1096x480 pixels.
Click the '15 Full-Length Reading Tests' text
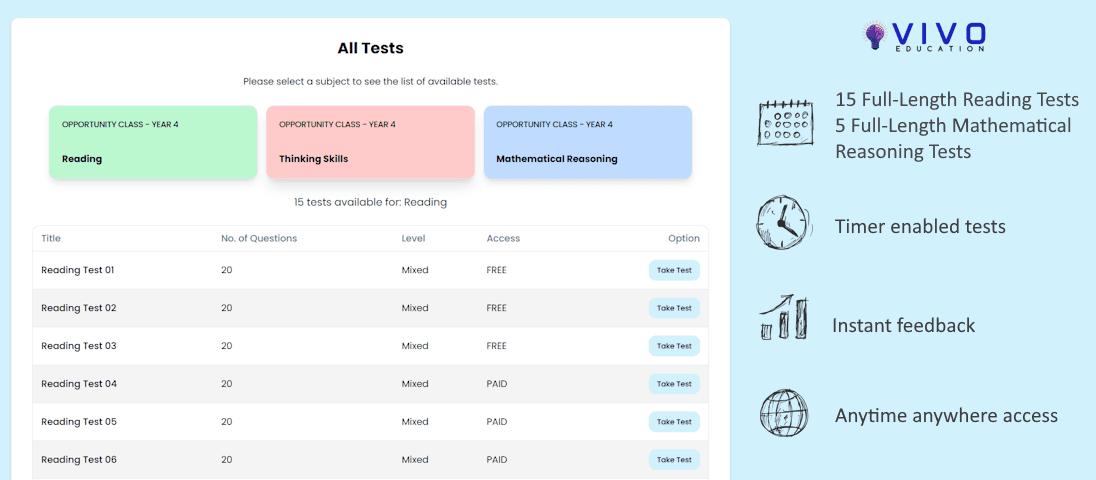click(x=957, y=100)
